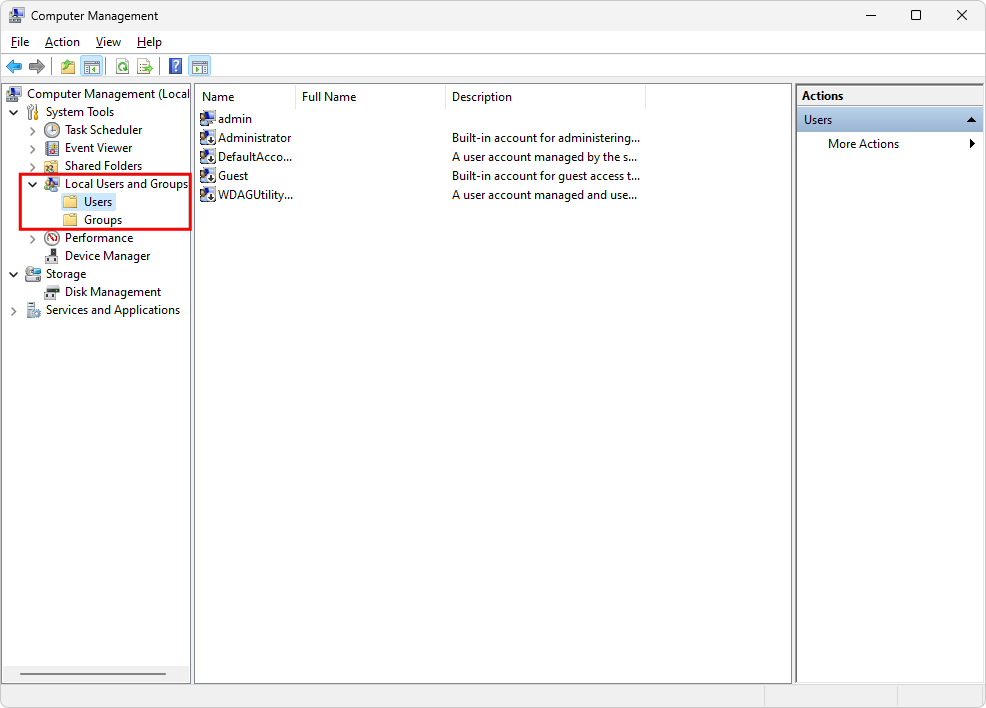The image size is (986, 708).
Task: Toggle the Show/Hide Console Tree icon
Action: 92,66
